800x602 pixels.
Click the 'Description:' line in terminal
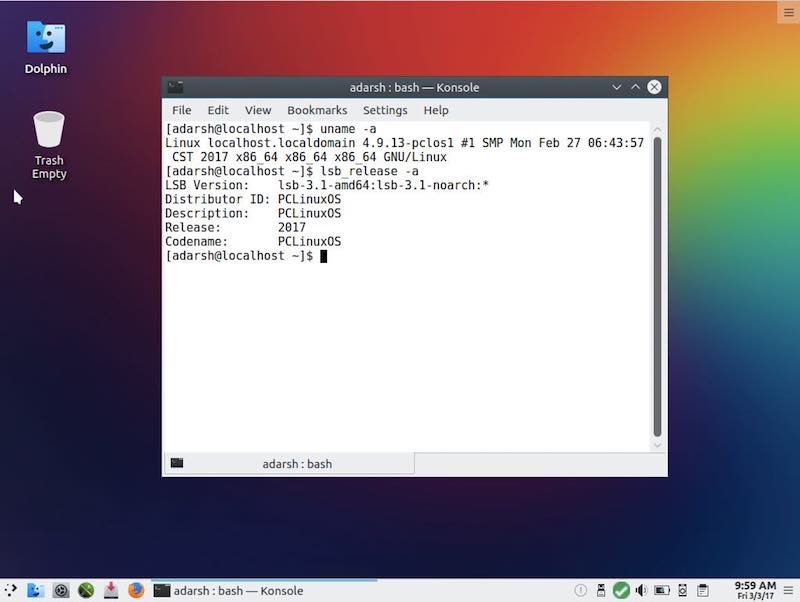click(253, 213)
